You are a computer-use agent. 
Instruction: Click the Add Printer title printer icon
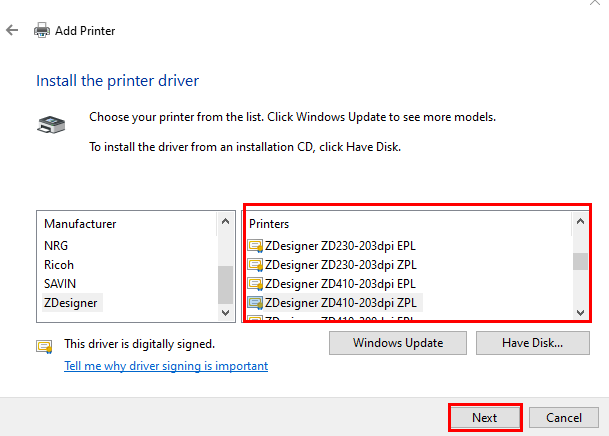click(x=42, y=30)
